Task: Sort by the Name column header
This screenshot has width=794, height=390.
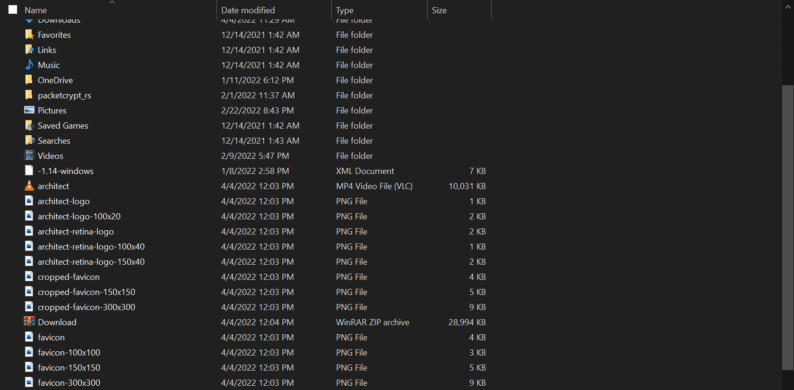Action: (35, 10)
